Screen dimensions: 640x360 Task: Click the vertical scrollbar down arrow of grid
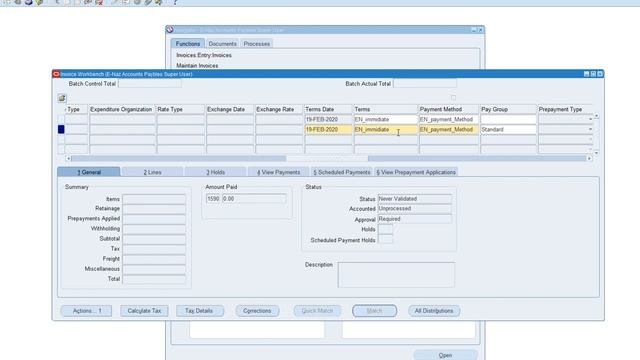[596, 153]
